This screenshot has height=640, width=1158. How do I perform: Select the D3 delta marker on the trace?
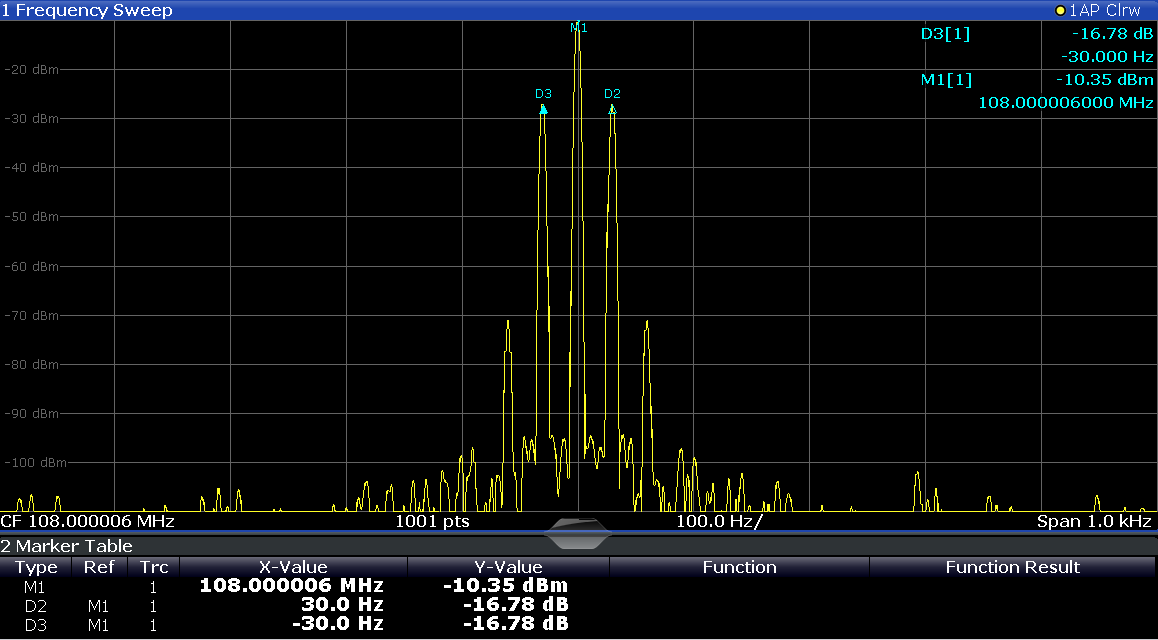pyautogui.click(x=543, y=95)
